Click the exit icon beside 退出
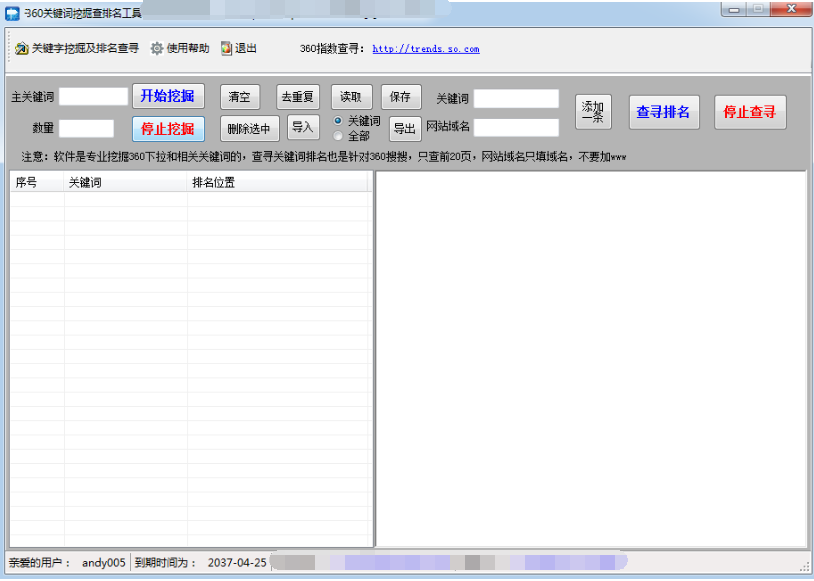 point(226,49)
